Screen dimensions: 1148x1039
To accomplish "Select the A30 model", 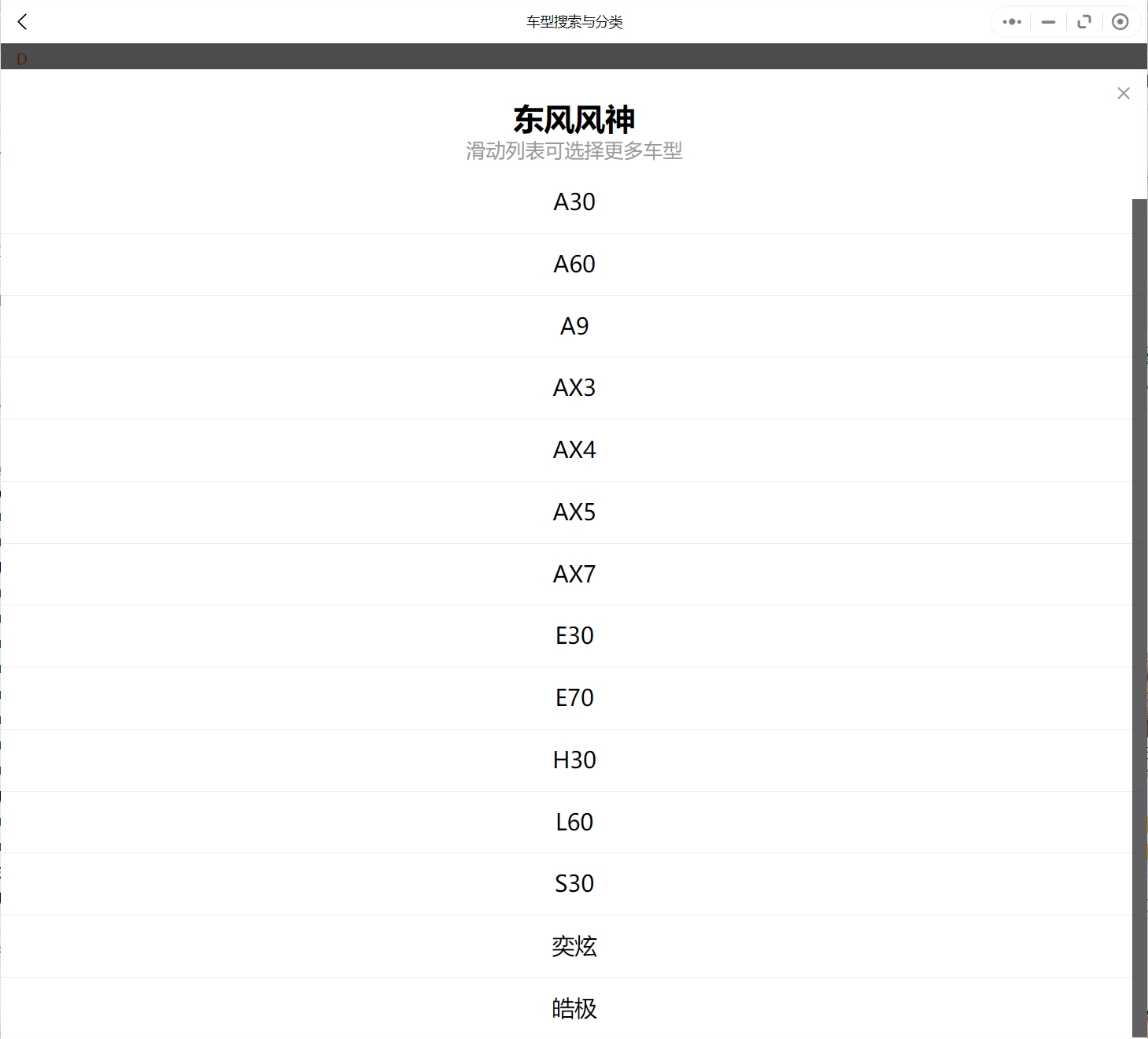I will [x=574, y=202].
